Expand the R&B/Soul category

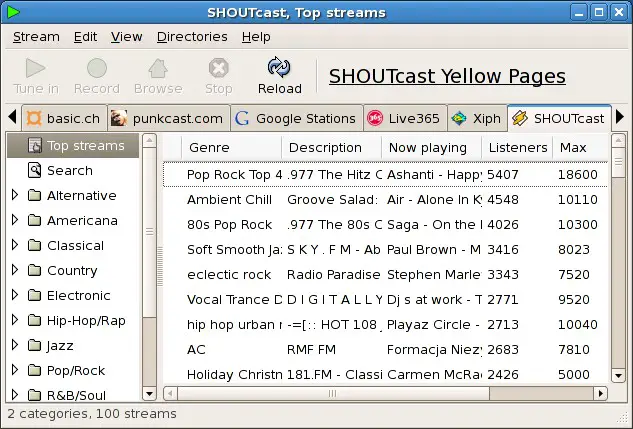[15, 395]
